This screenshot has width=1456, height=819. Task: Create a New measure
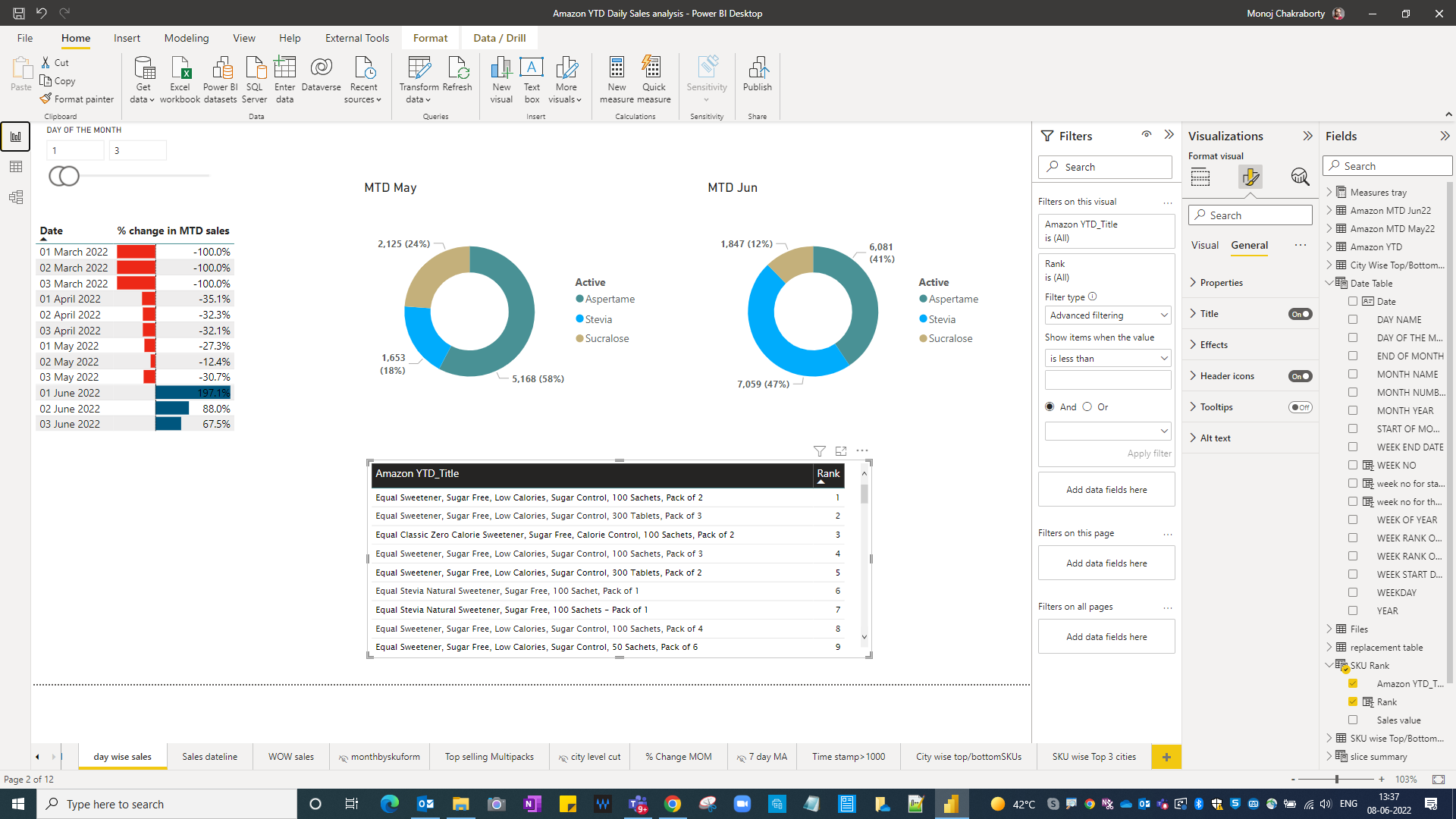617,79
